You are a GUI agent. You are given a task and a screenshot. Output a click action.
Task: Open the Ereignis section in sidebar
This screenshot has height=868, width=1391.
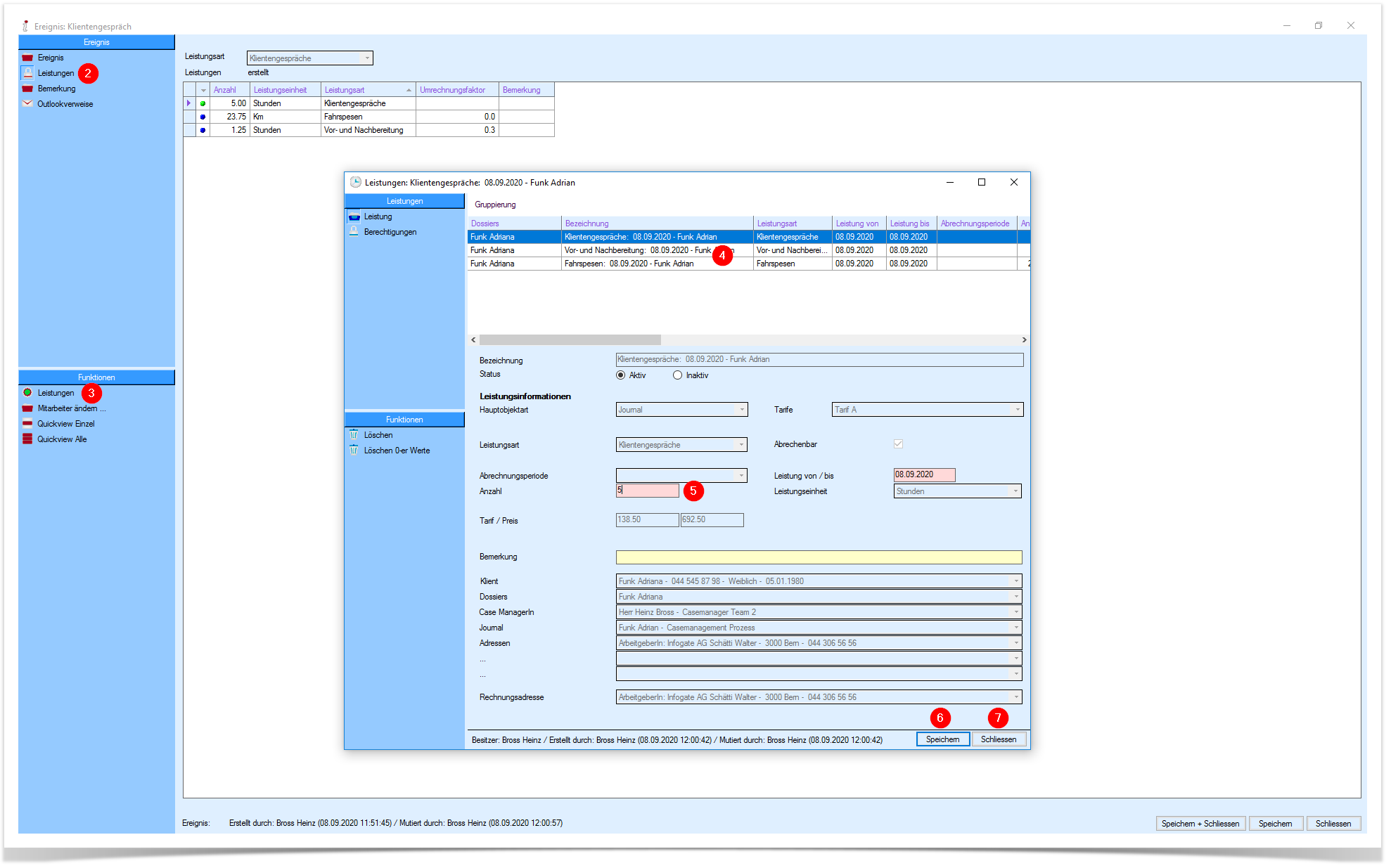pyautogui.click(x=51, y=58)
